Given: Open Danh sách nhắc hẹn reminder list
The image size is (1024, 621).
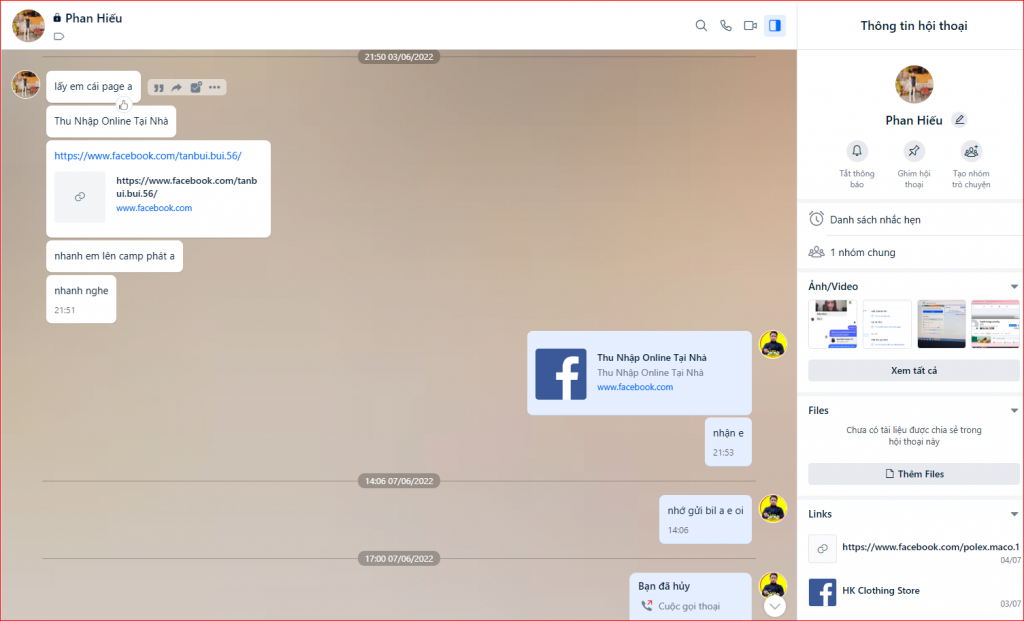Looking at the screenshot, I should pos(874,219).
